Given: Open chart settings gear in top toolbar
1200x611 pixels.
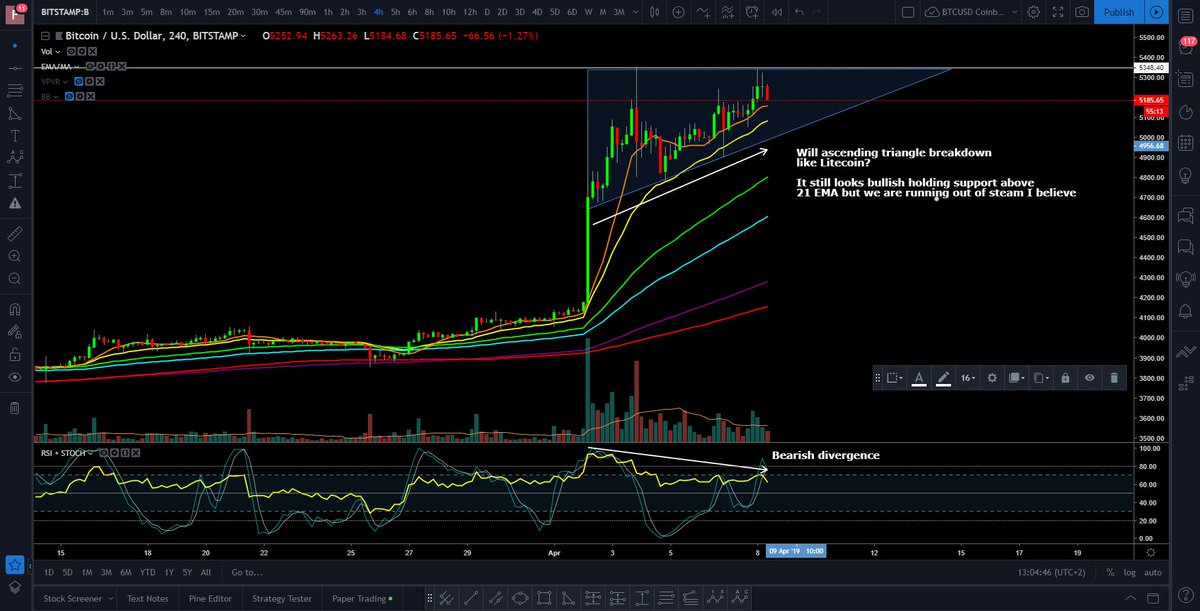Looking at the screenshot, I should 1033,12.
